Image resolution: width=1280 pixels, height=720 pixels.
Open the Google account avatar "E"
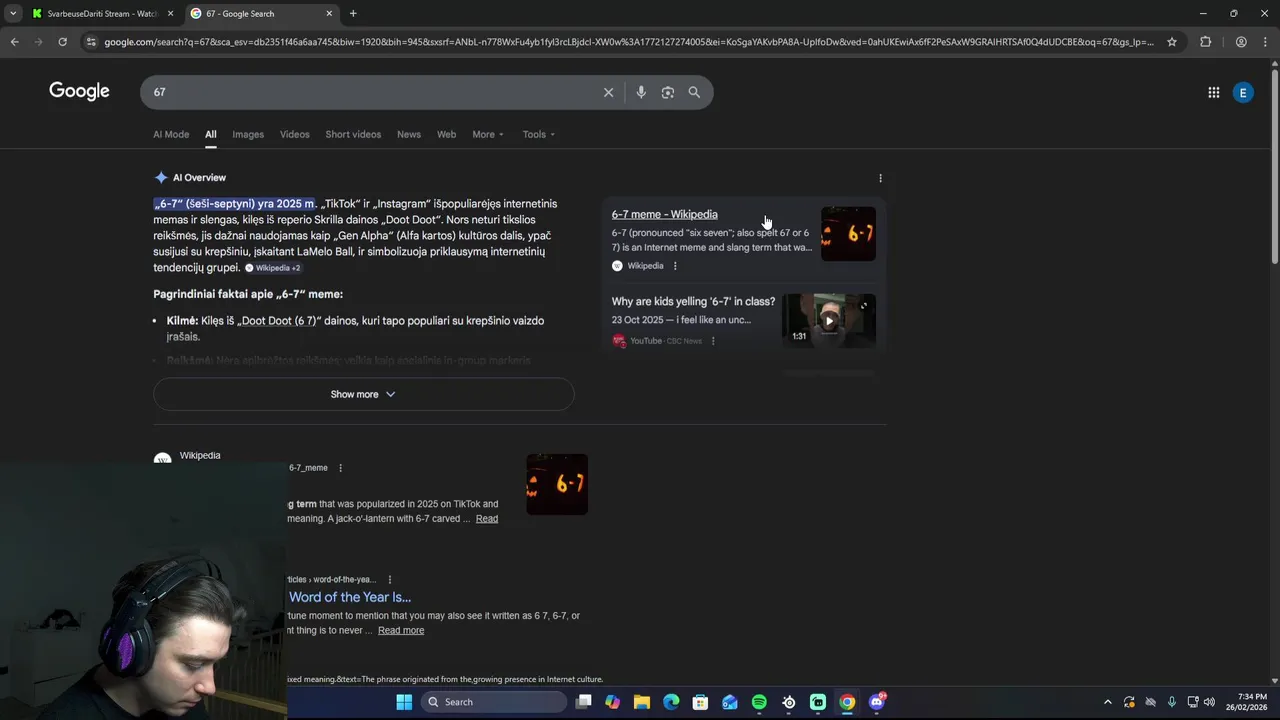pyautogui.click(x=1243, y=92)
